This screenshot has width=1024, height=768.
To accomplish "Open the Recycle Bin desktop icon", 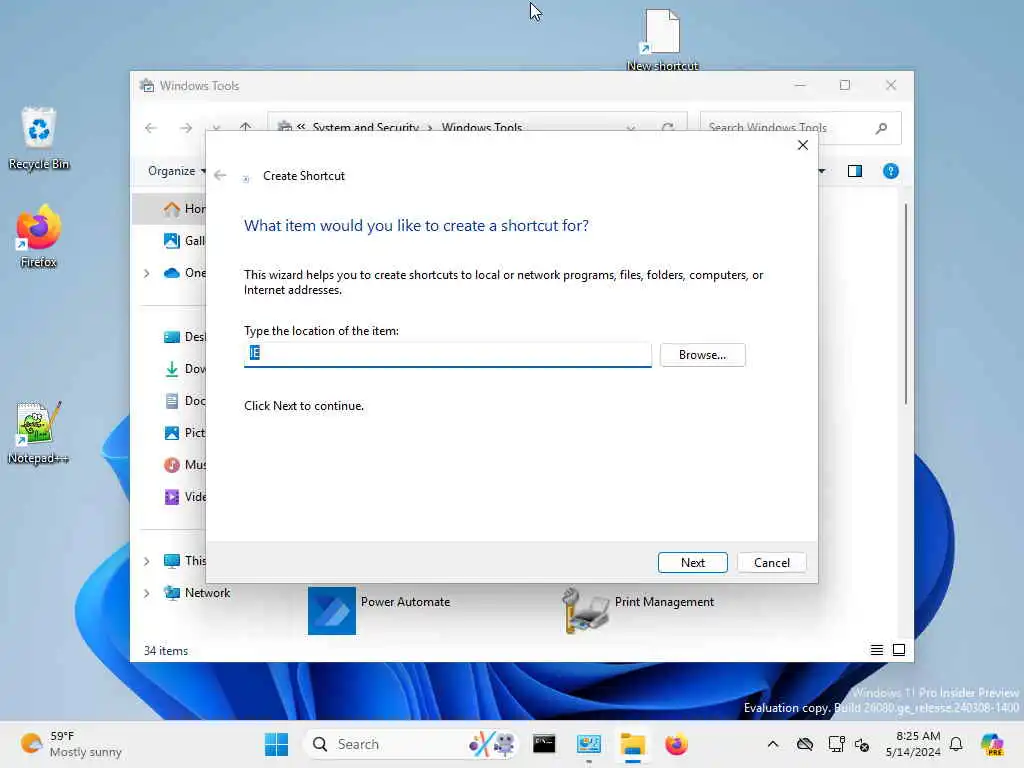I will pos(39,138).
